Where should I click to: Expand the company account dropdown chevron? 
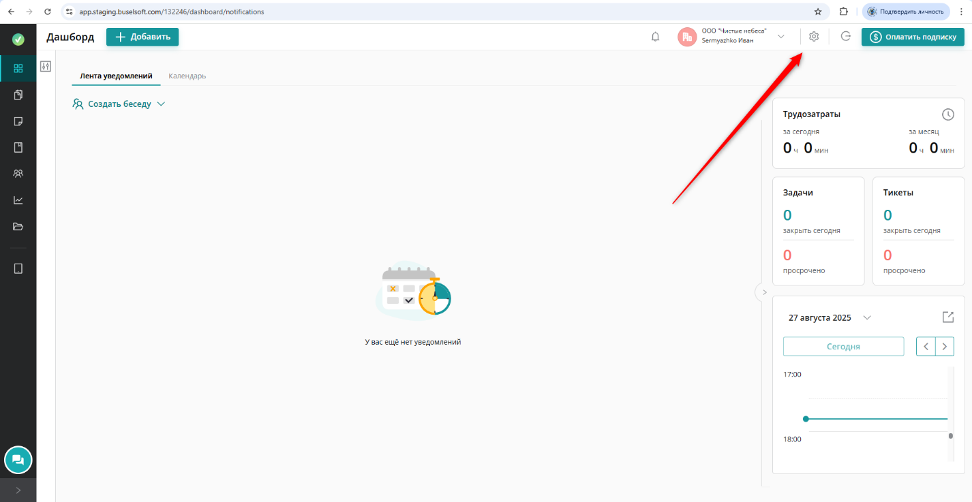[781, 37]
